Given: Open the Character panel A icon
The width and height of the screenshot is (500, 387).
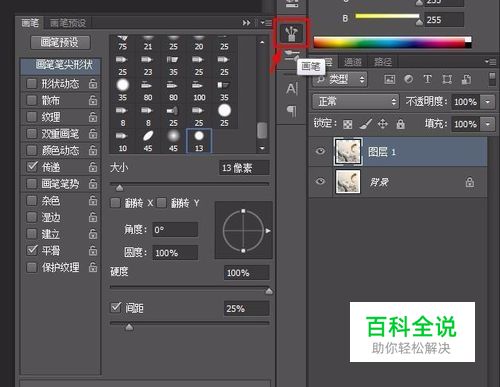Looking at the screenshot, I should [292, 89].
